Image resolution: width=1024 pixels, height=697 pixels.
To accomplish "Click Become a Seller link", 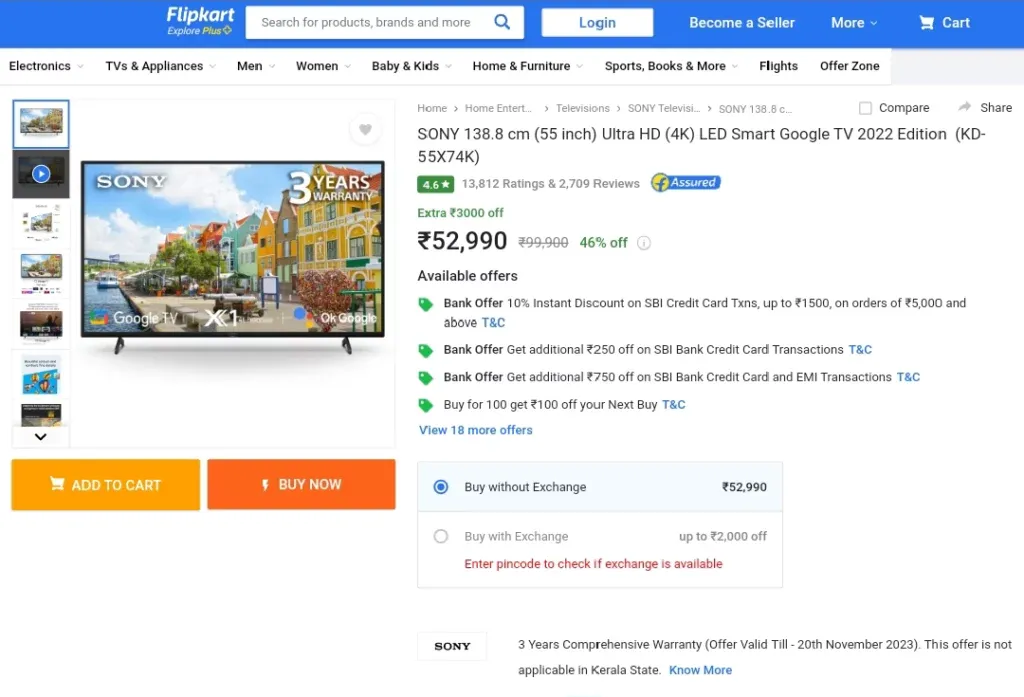I will (742, 23).
